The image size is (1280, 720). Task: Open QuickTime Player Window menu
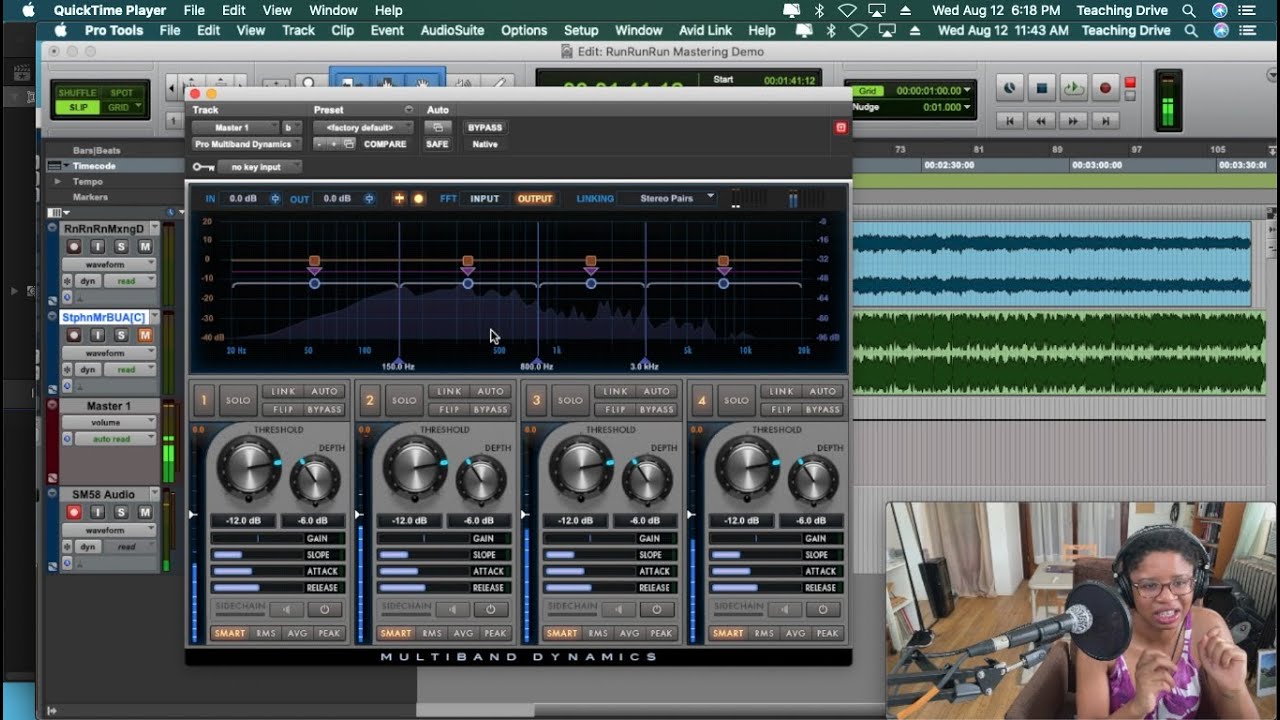click(x=333, y=10)
